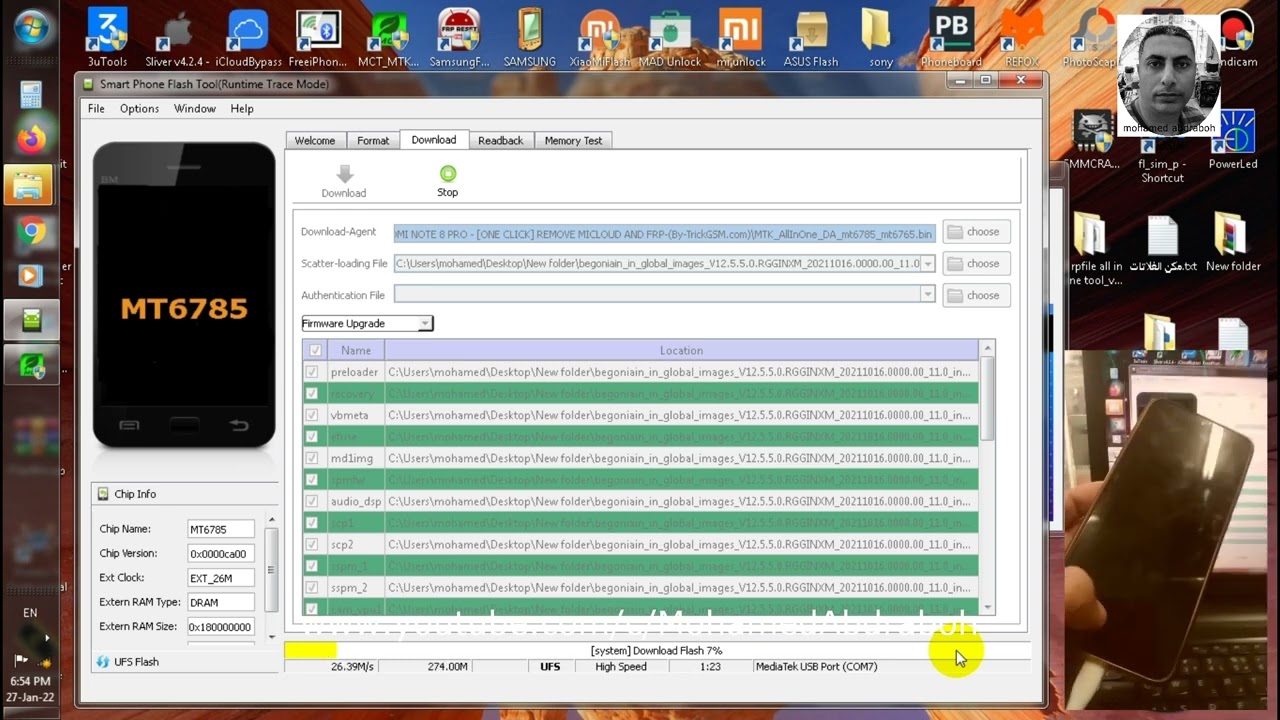Viewport: 1280px width, 720px height.
Task: Open the iCloudBypass desktop icon
Action: (x=248, y=37)
